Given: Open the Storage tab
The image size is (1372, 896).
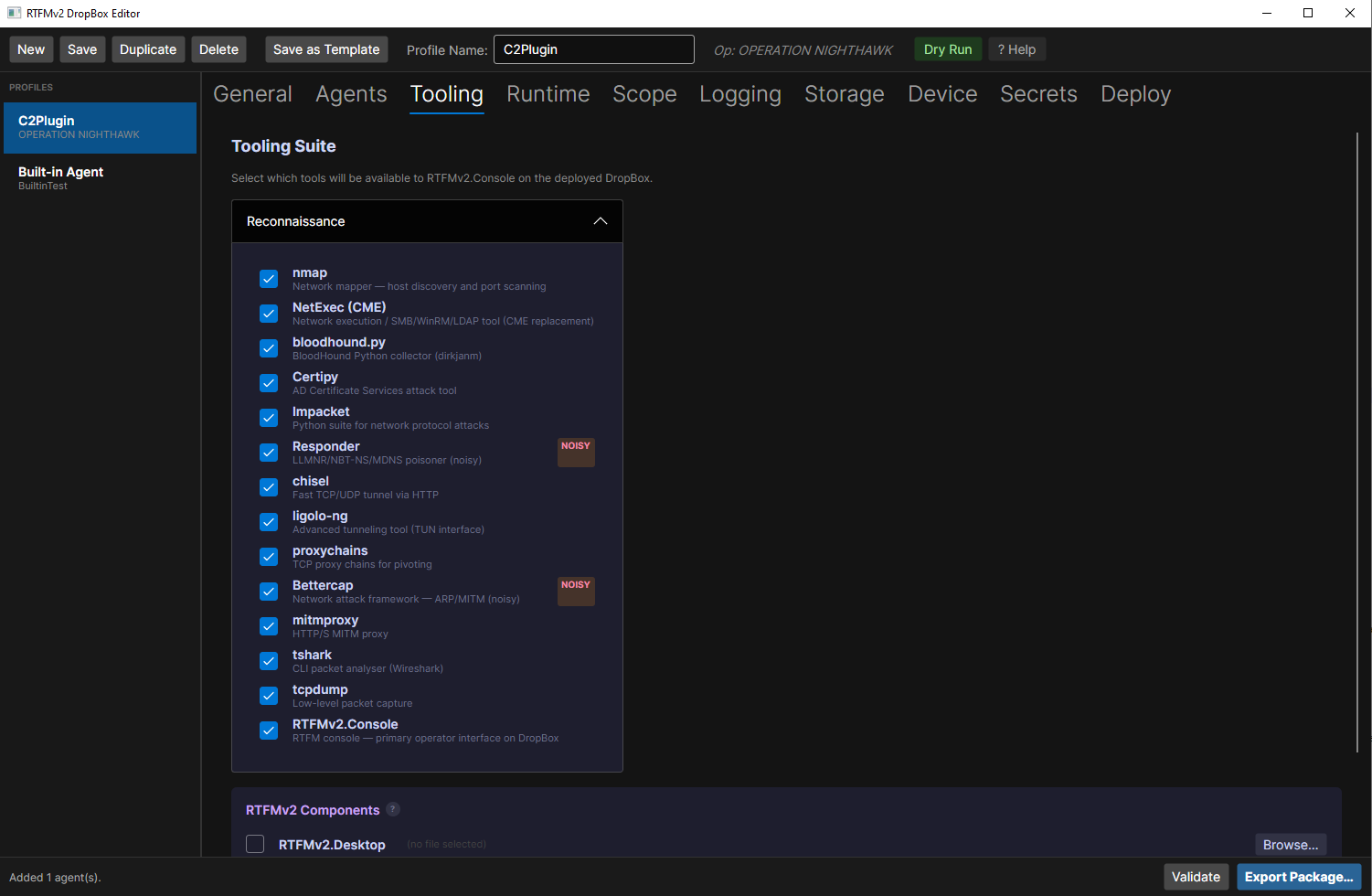Looking at the screenshot, I should point(845,94).
